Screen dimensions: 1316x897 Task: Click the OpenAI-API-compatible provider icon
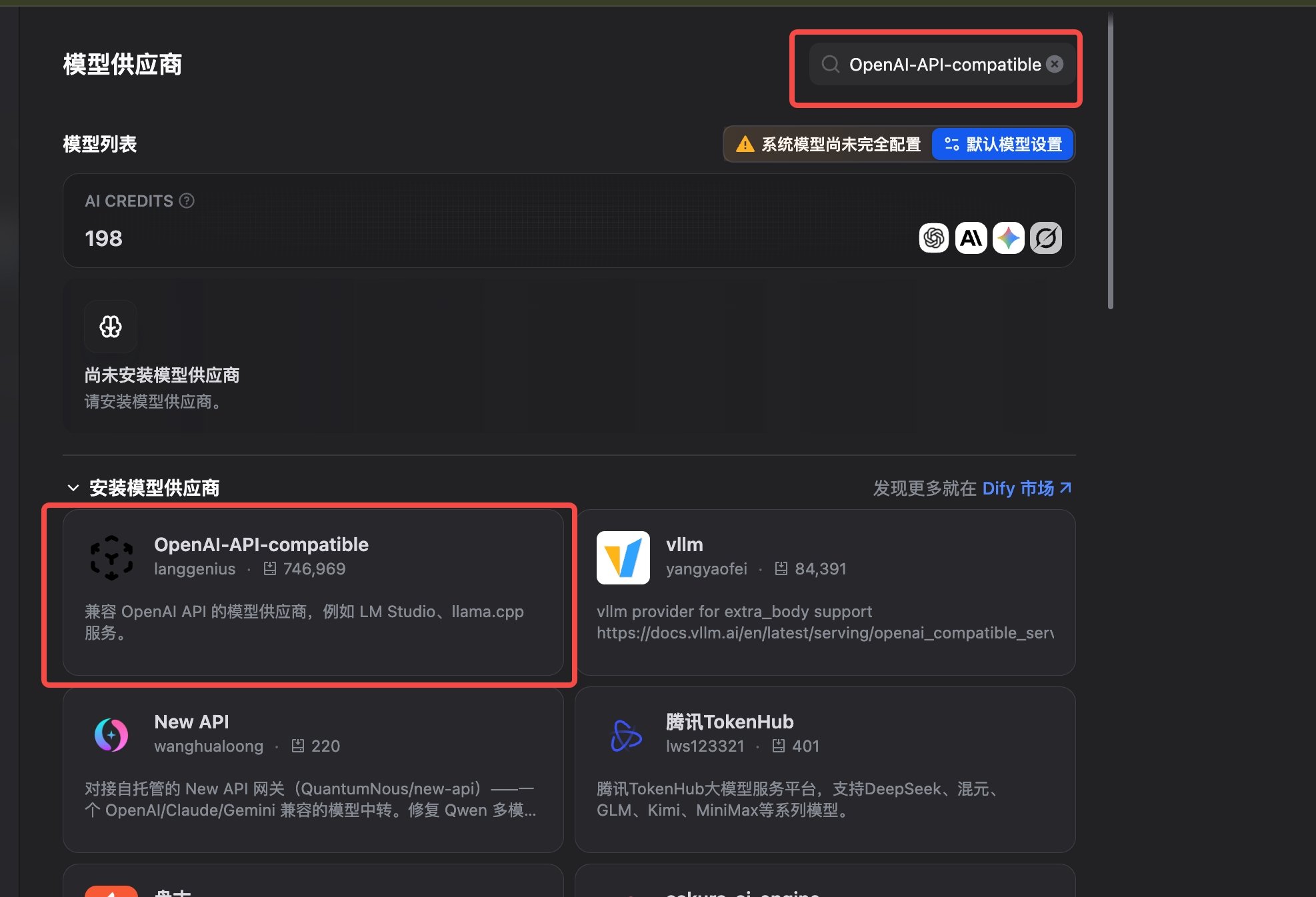111,558
